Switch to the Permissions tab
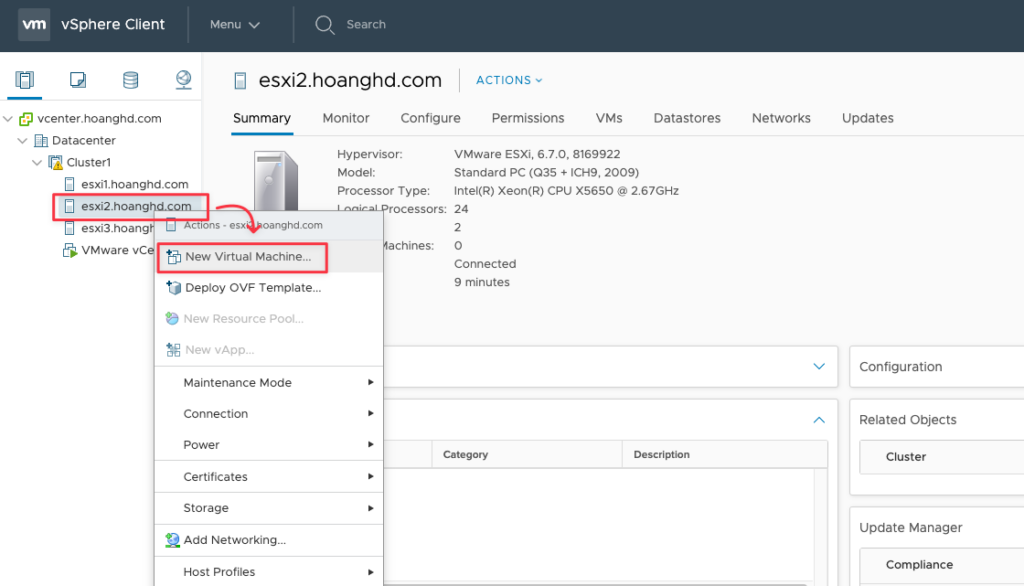 [x=528, y=118]
